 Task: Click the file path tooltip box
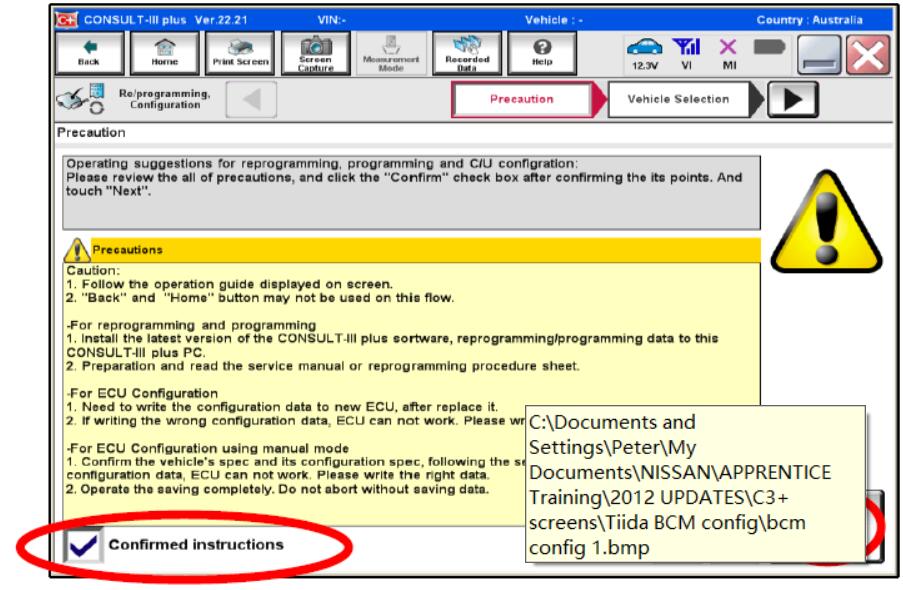[696, 484]
